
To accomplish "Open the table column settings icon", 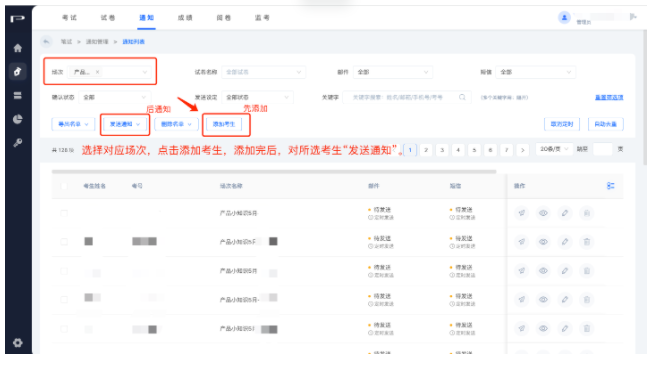I will click(x=611, y=186).
